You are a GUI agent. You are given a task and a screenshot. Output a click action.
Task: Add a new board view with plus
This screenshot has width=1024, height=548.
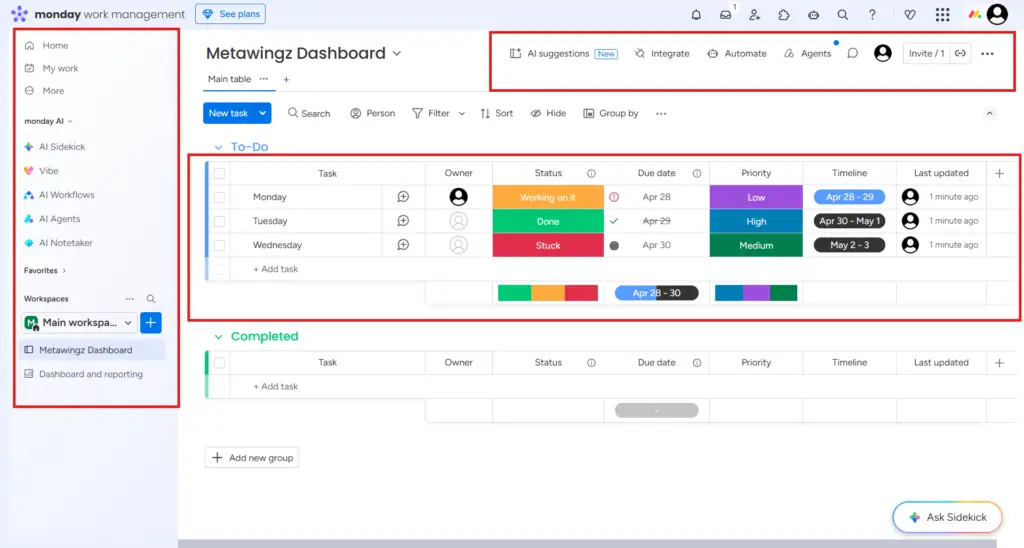[286, 79]
